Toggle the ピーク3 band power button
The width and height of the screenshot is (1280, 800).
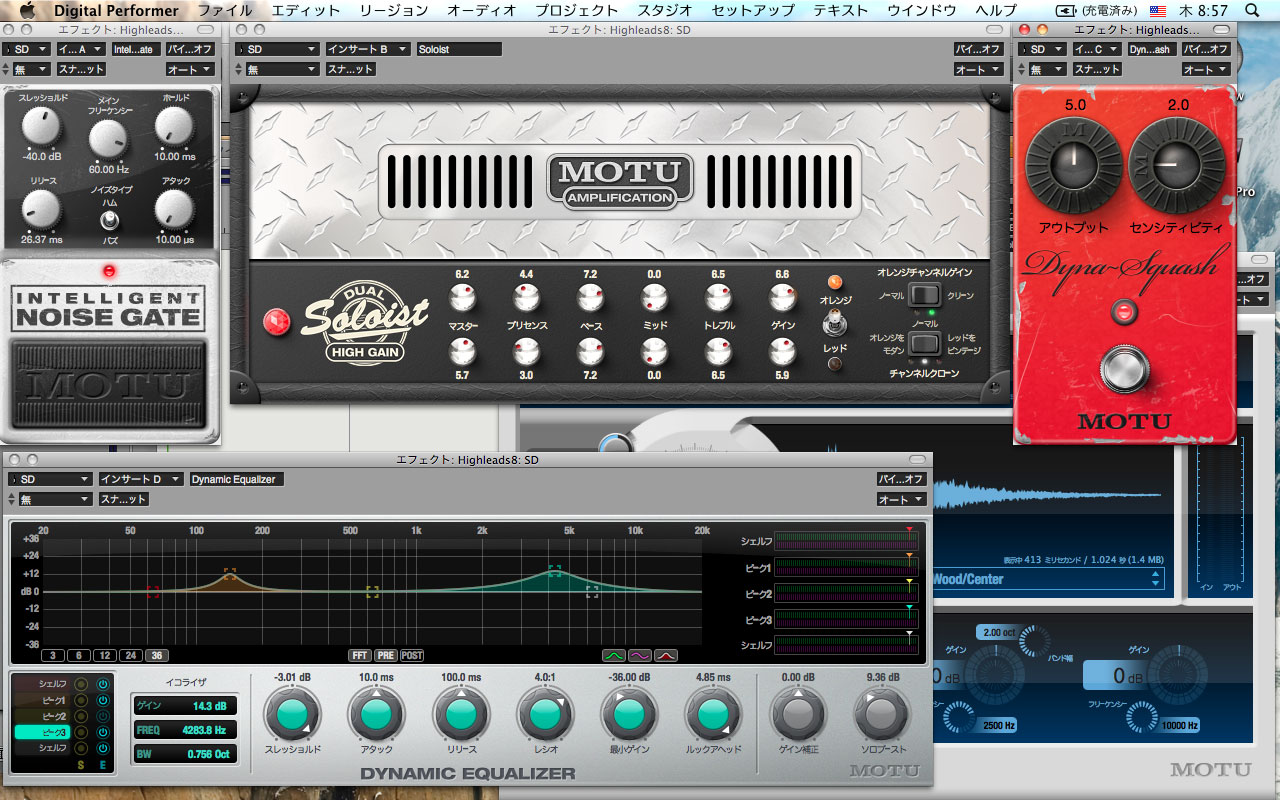tap(102, 732)
